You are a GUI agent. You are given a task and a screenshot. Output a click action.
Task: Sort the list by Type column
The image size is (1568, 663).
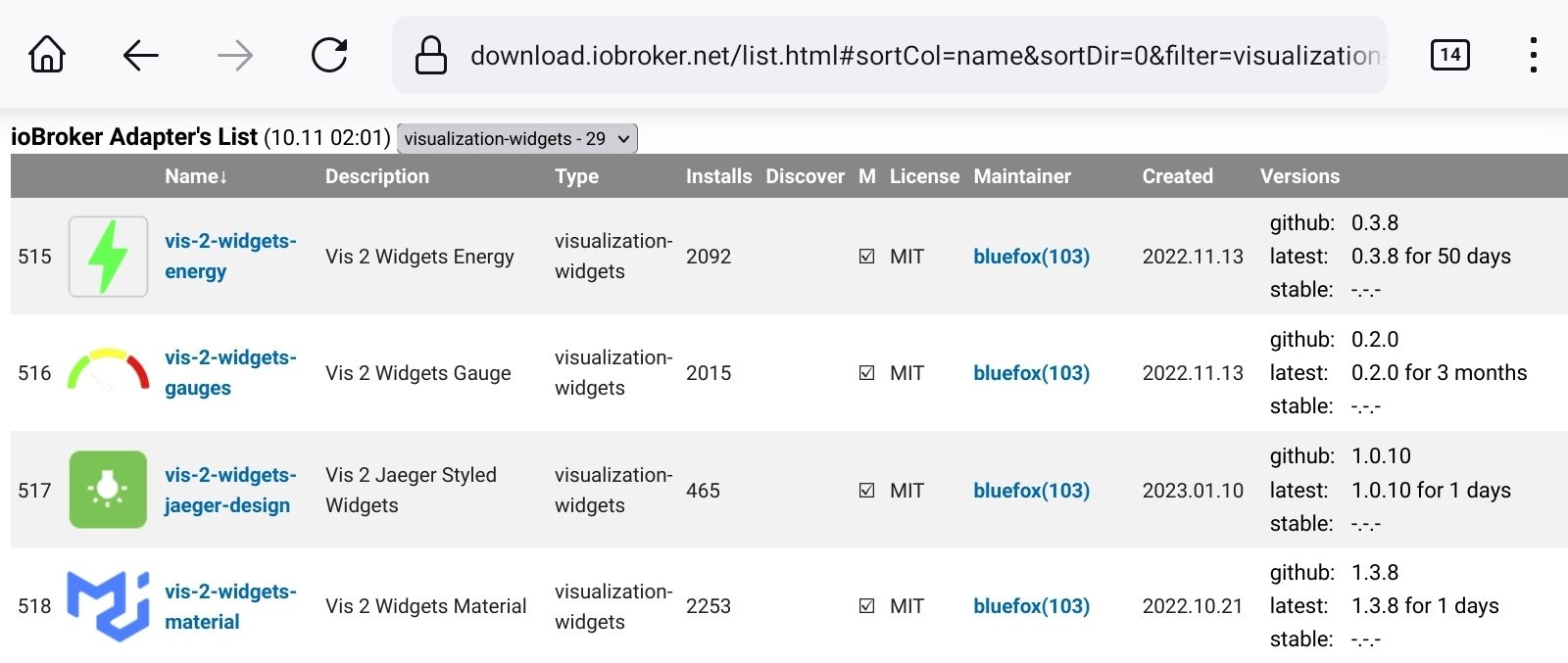click(x=576, y=176)
